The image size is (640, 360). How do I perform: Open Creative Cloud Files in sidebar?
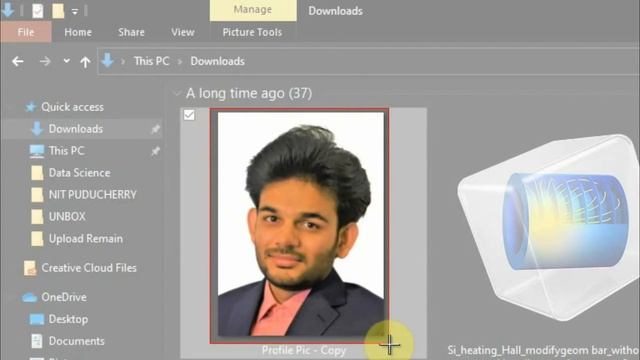89,268
